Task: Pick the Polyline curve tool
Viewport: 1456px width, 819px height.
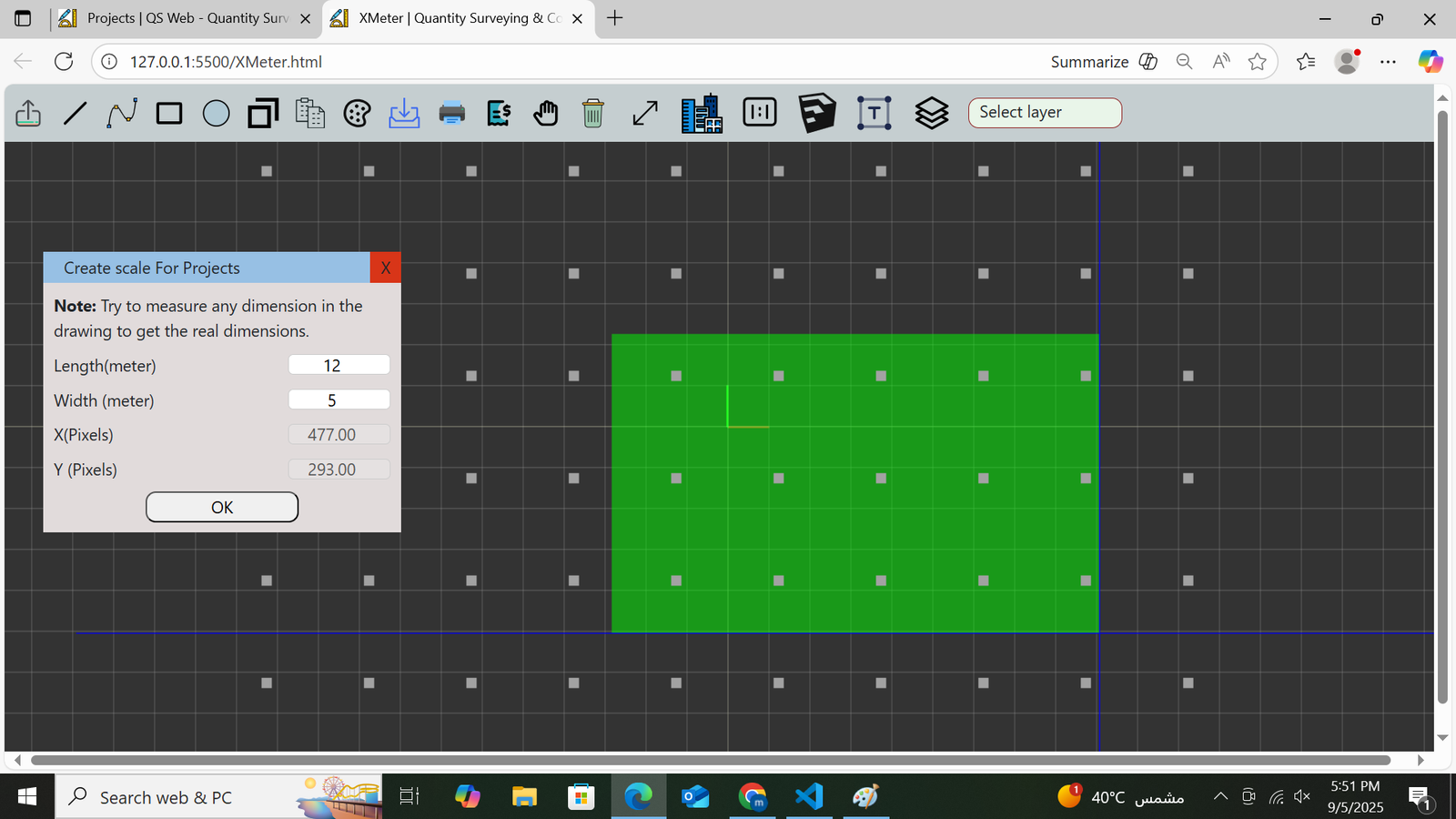Action: pos(121,112)
